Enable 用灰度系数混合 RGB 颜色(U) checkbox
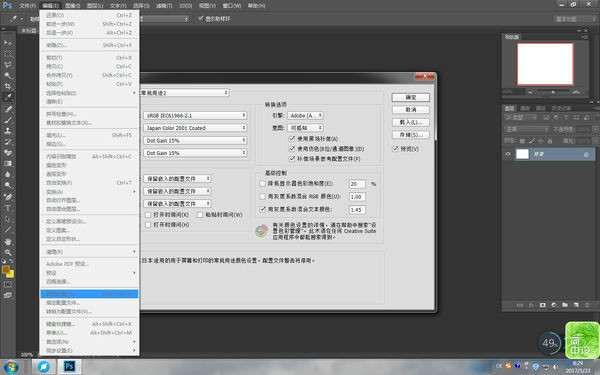 click(x=262, y=196)
